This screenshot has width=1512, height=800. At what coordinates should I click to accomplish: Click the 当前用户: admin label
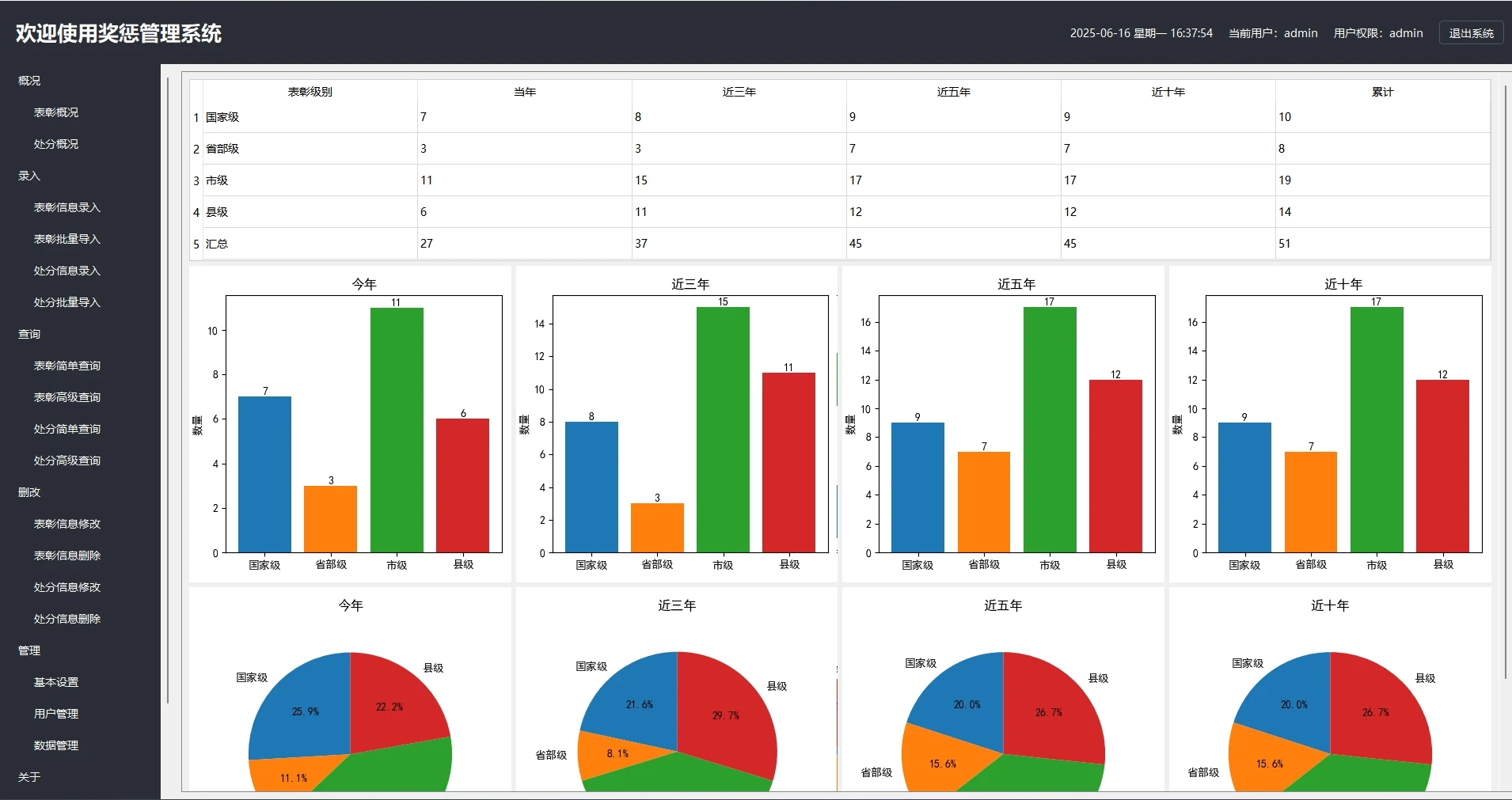1273,33
